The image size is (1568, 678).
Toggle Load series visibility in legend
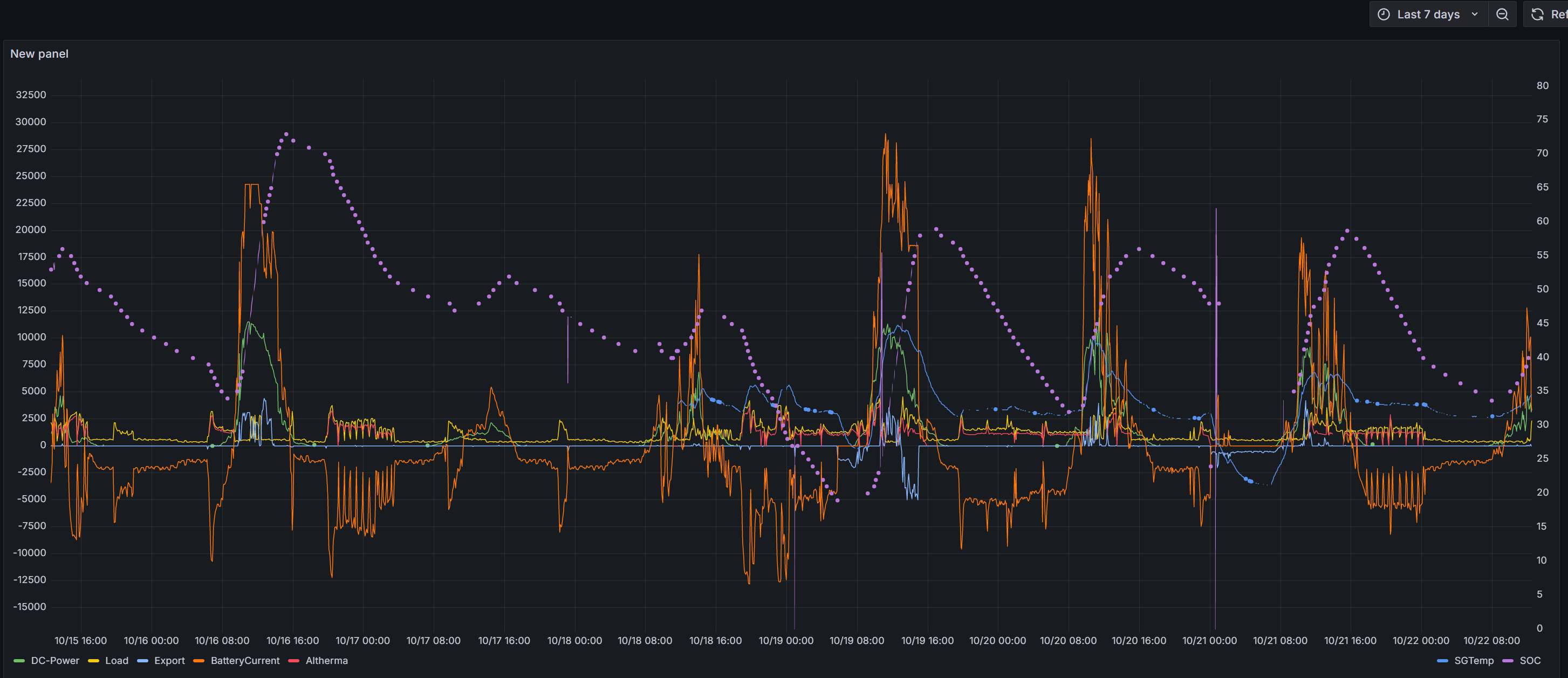(117, 660)
